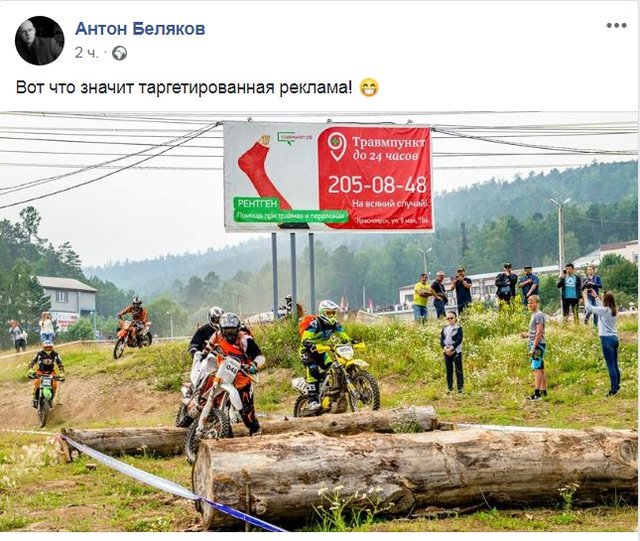The image size is (640, 541).
Task: Click the '2 ч.' post timestamp
Action: click(x=87, y=53)
